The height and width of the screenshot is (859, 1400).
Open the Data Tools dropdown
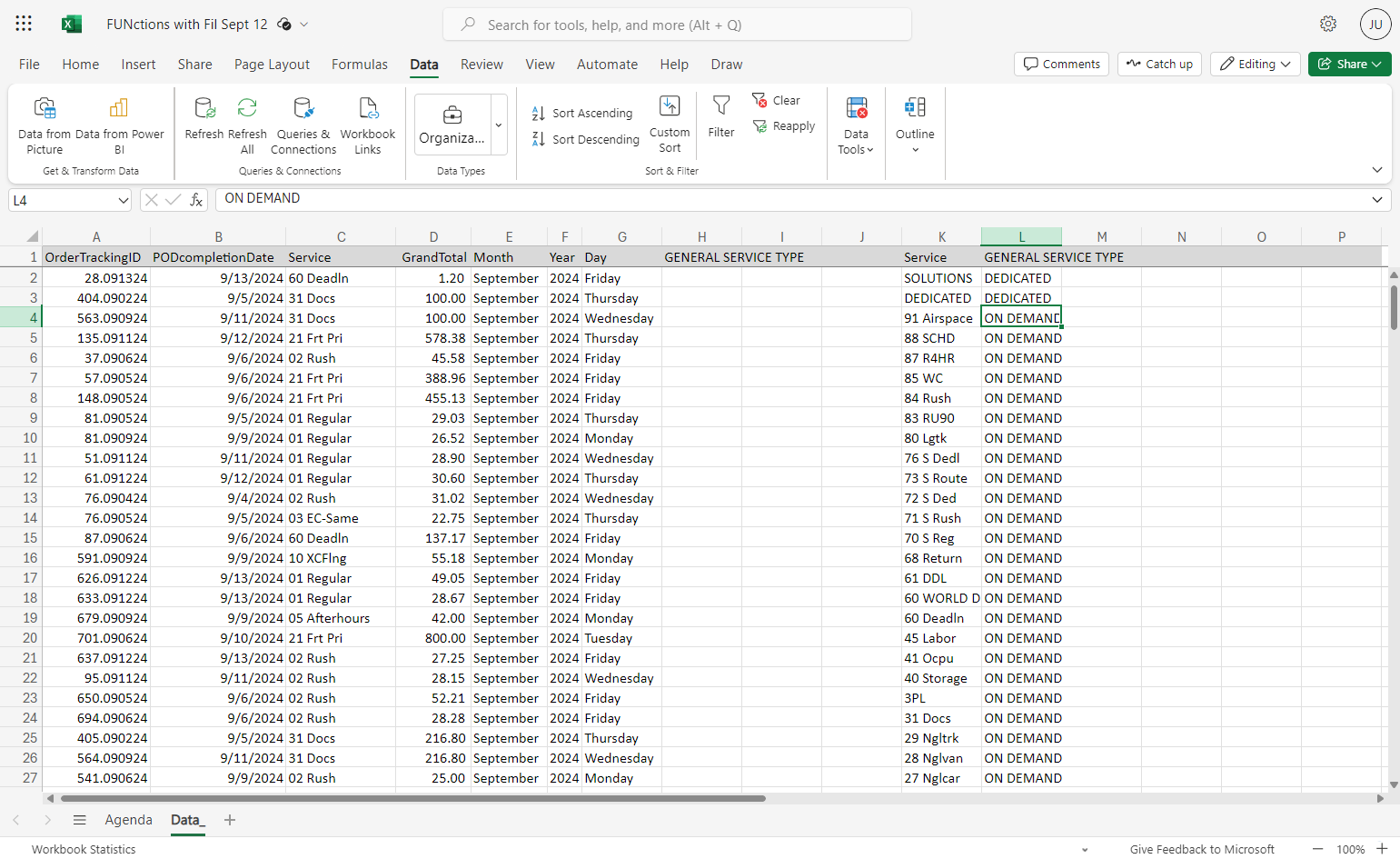point(856,125)
